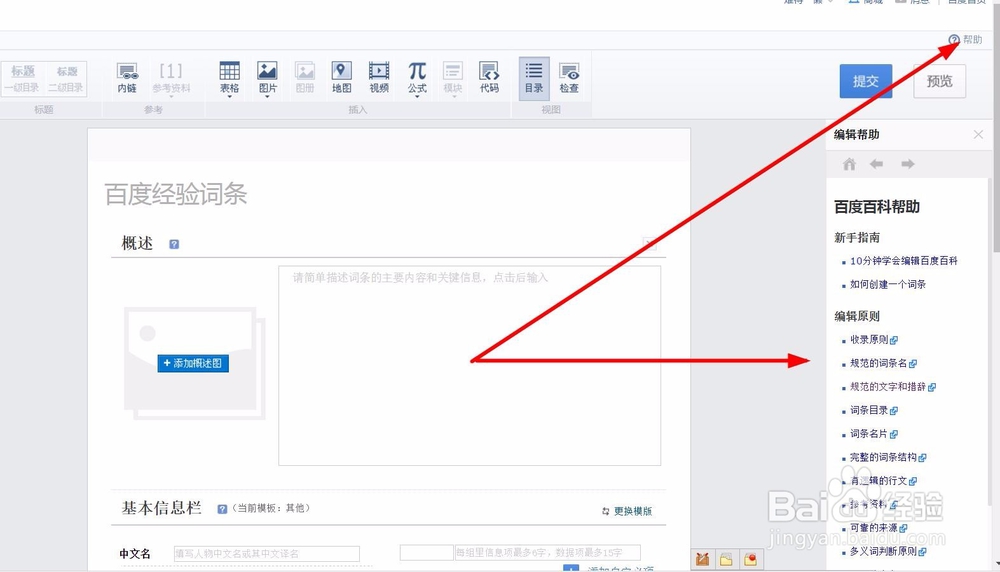1000x572 pixels.
Task: Click the custom info item name field
Action: [426, 553]
